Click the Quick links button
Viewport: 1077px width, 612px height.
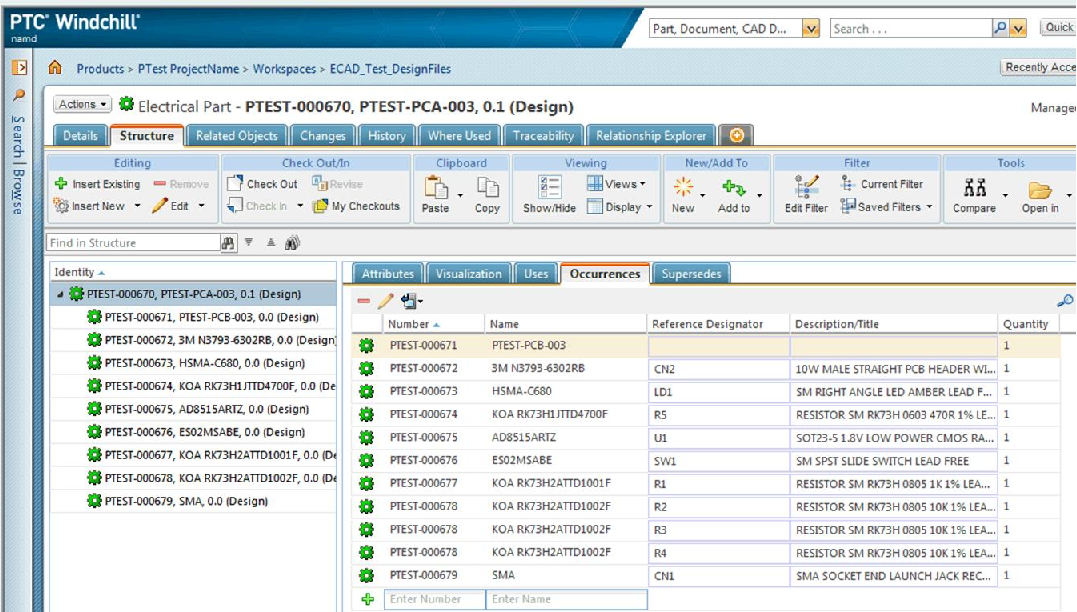1058,27
